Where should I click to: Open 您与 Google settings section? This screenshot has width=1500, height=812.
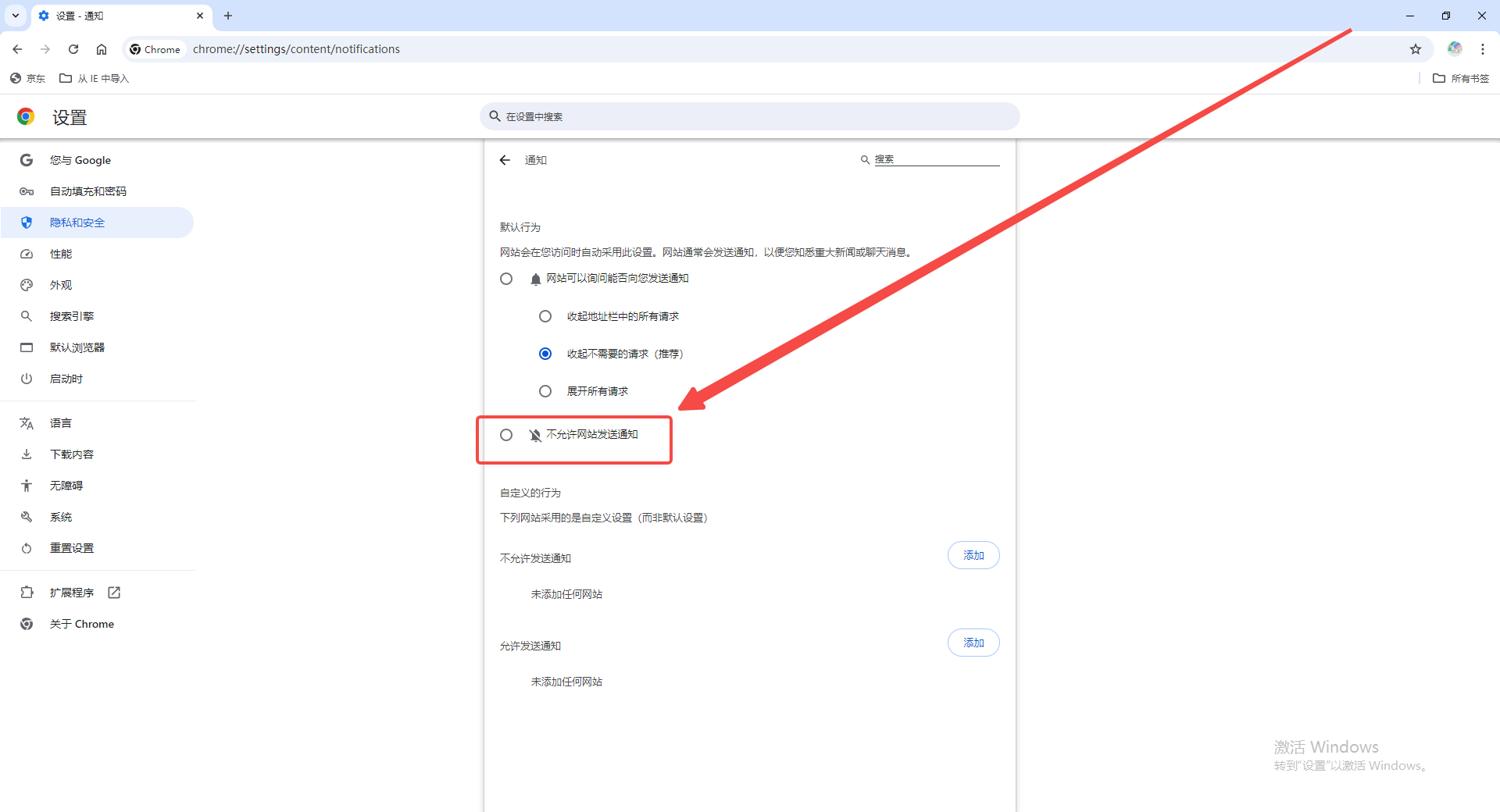pyautogui.click(x=97, y=160)
